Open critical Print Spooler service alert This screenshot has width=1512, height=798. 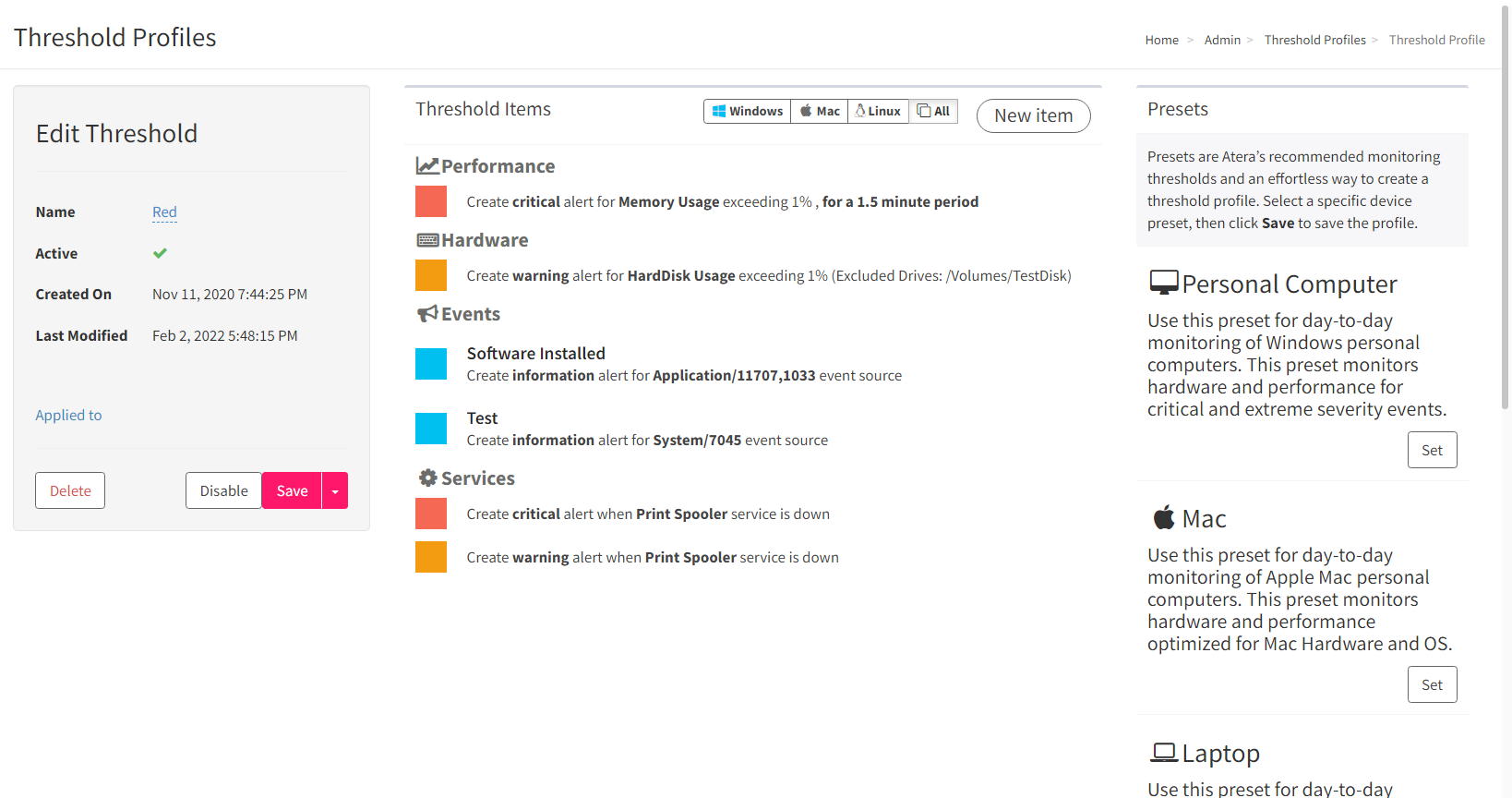coord(648,514)
